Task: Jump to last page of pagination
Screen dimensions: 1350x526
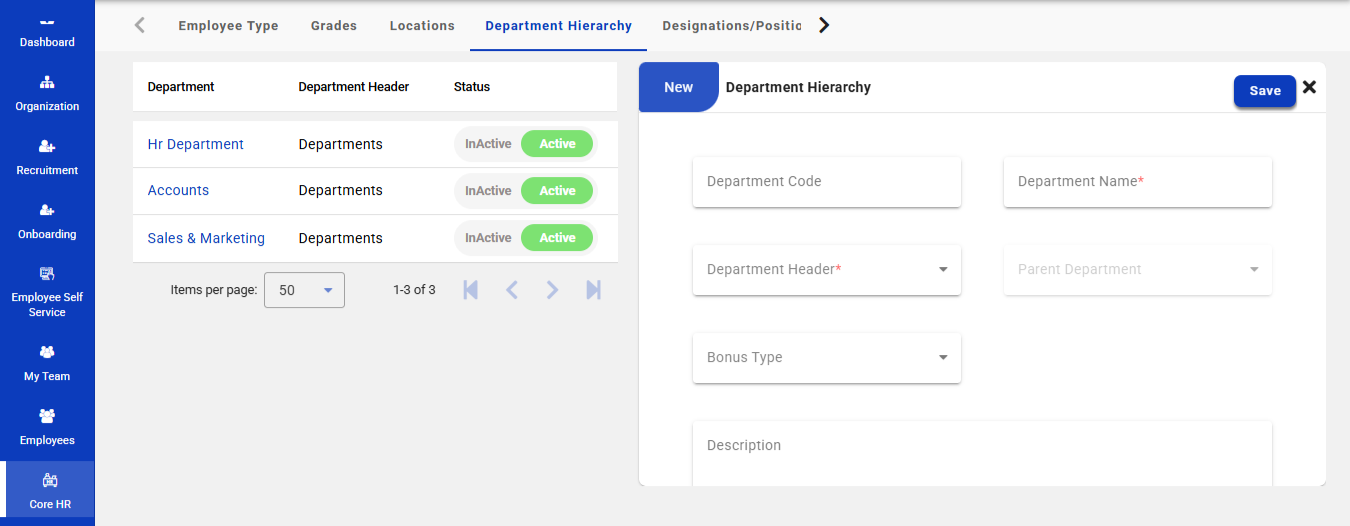Action: pos(593,290)
